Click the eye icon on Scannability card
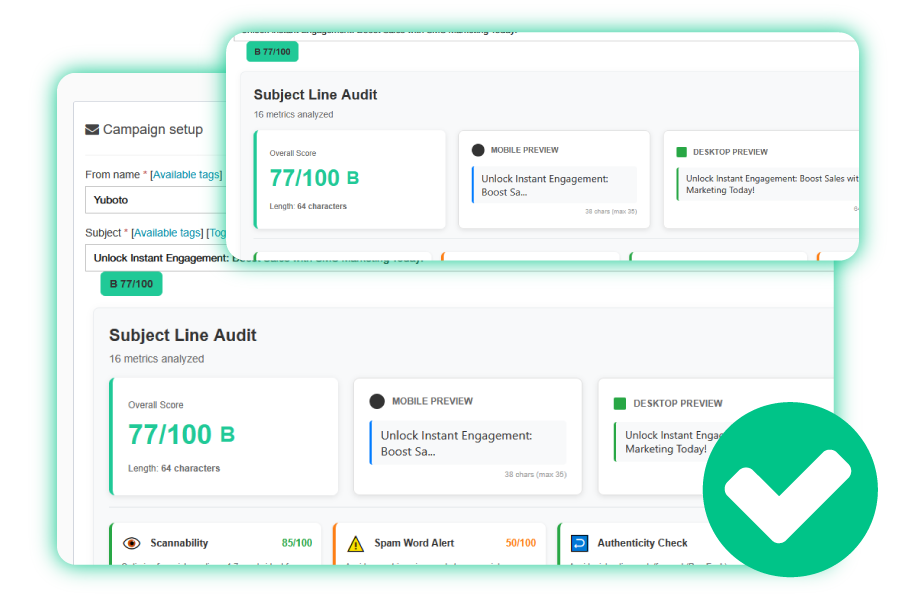 tap(131, 543)
